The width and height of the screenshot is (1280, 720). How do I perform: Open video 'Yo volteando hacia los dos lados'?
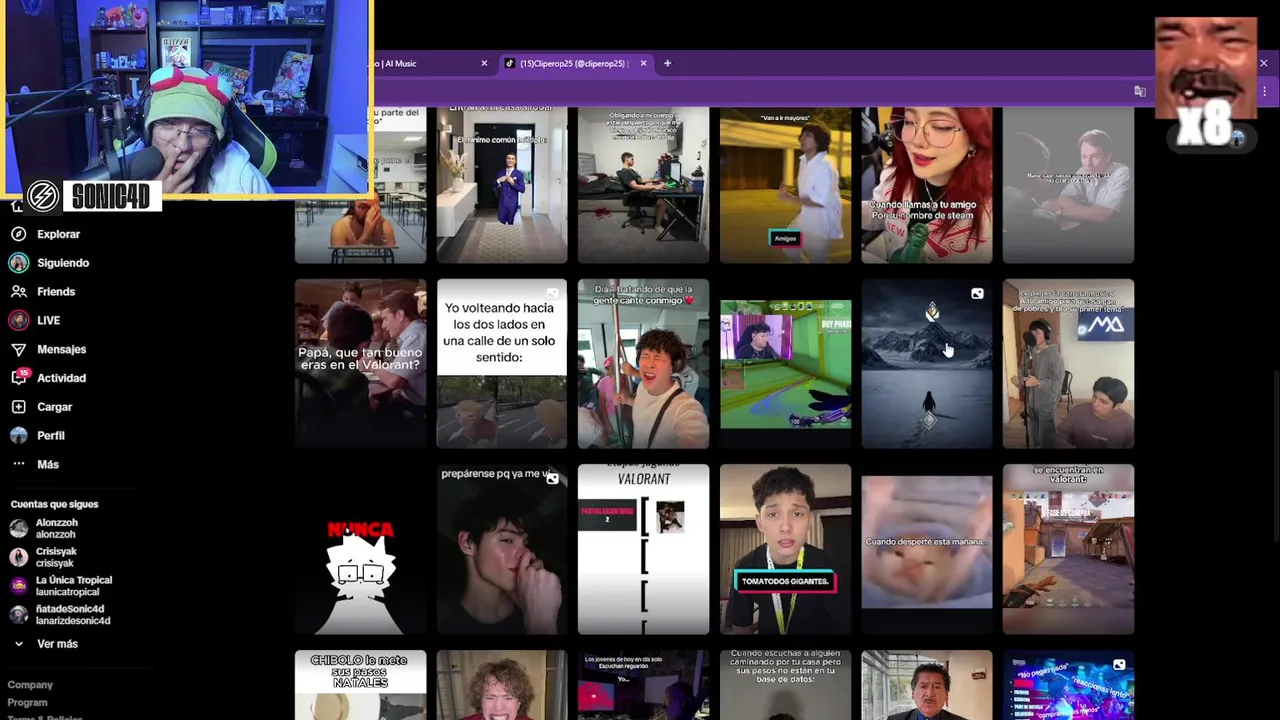click(x=502, y=364)
